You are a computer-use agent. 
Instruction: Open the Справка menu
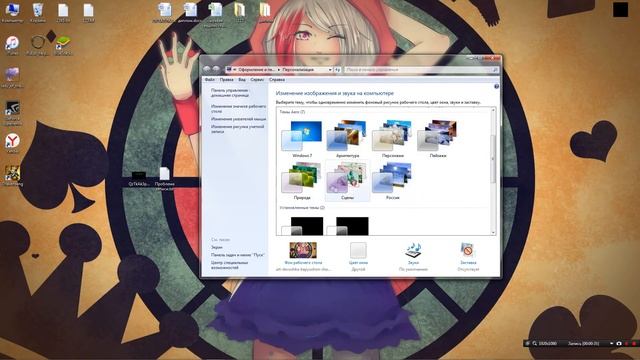point(277,80)
